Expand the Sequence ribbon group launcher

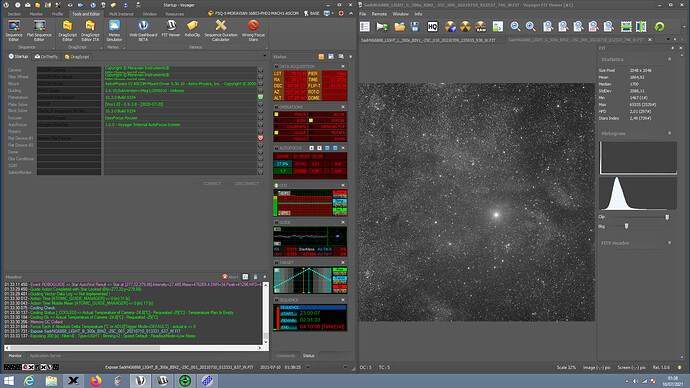53,48
